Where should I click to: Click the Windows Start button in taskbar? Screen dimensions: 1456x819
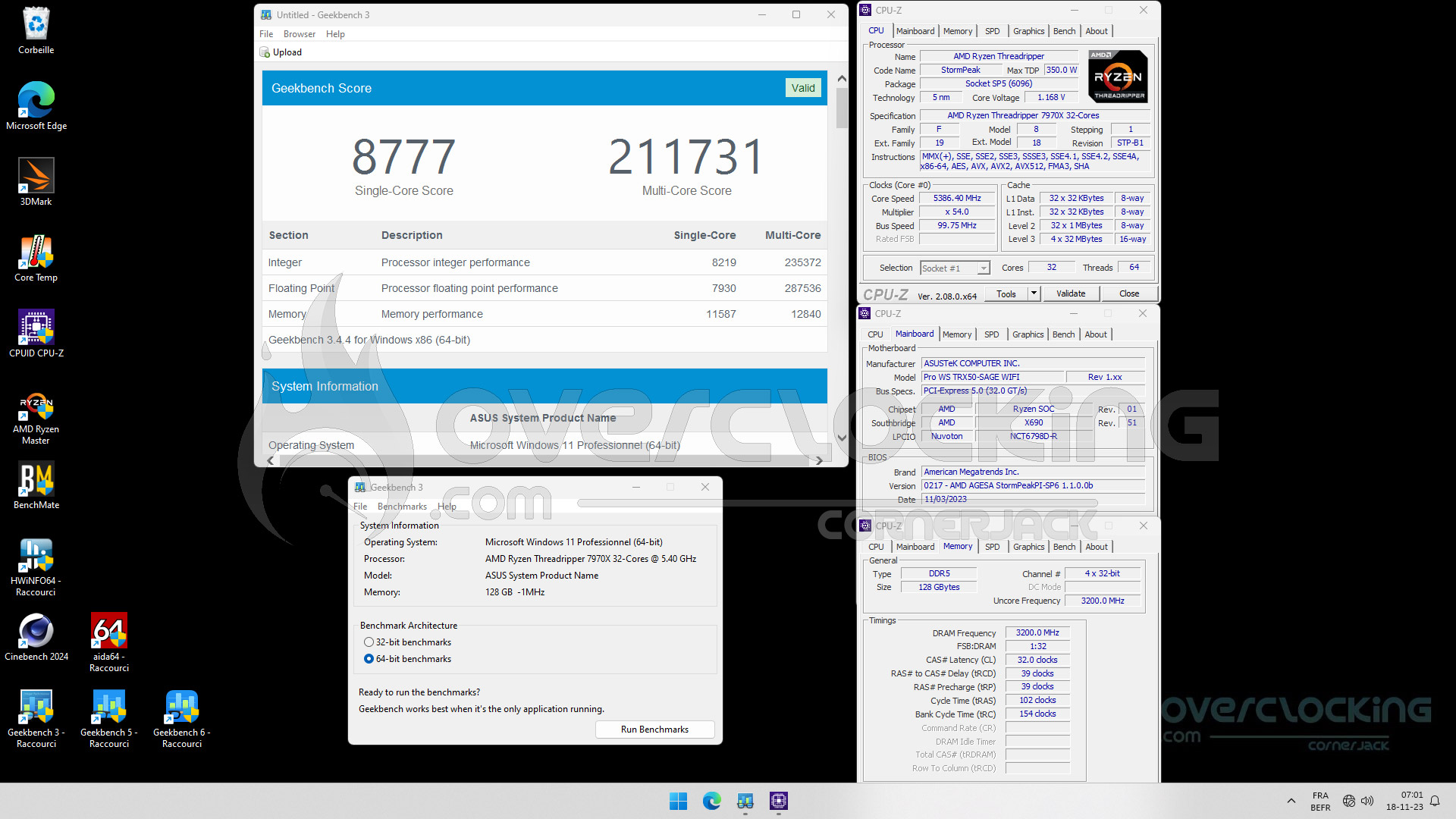(x=678, y=801)
